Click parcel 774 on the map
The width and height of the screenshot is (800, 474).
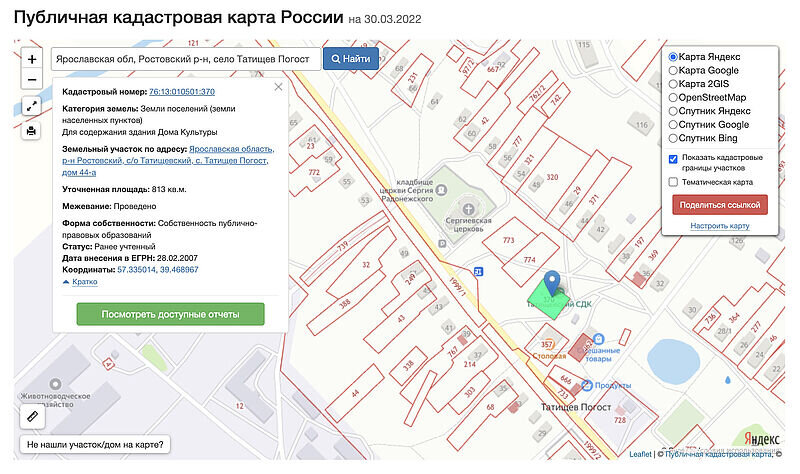coord(530,260)
